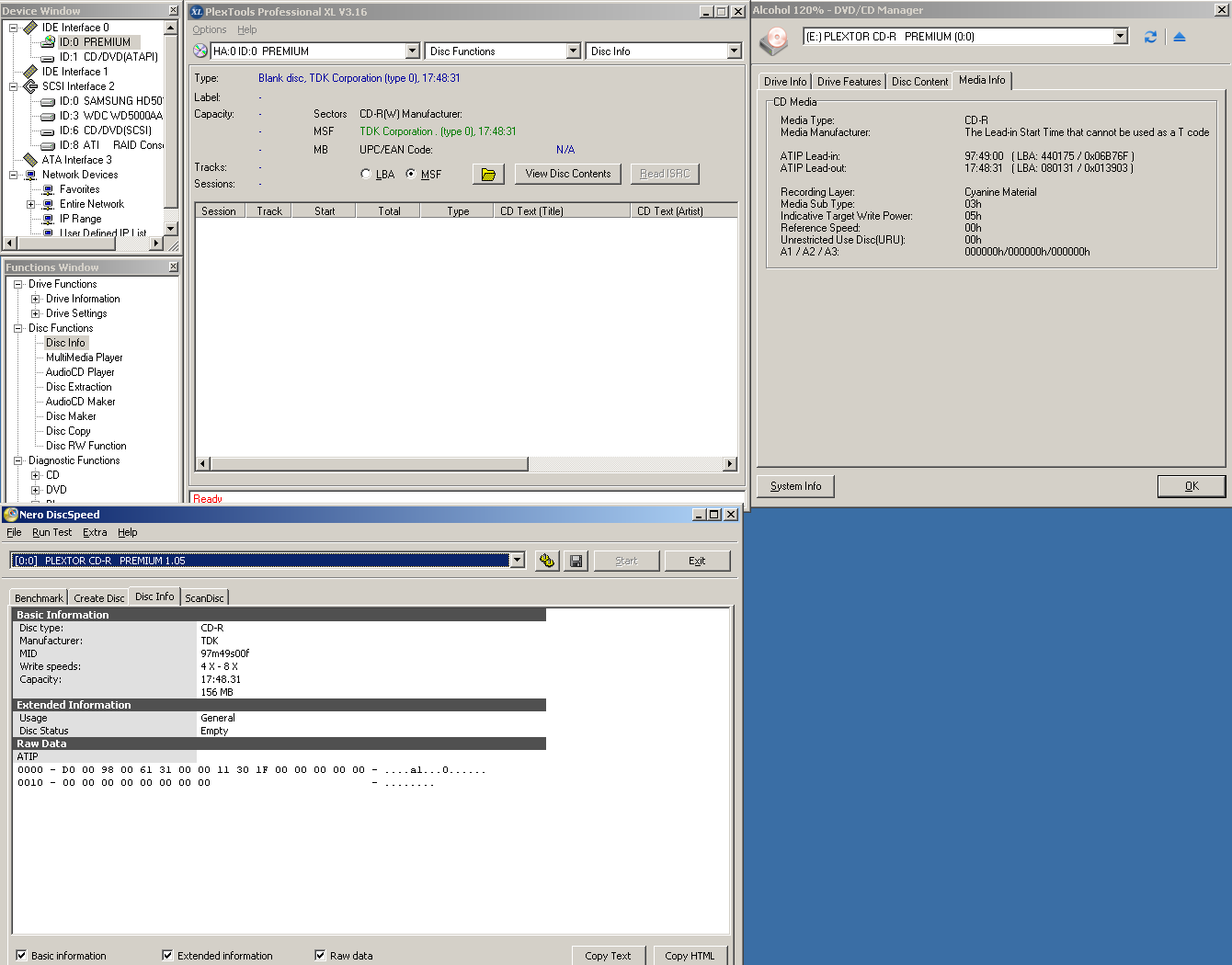
Task: Click the PlexTools XL title bar icon
Action: coord(197,12)
